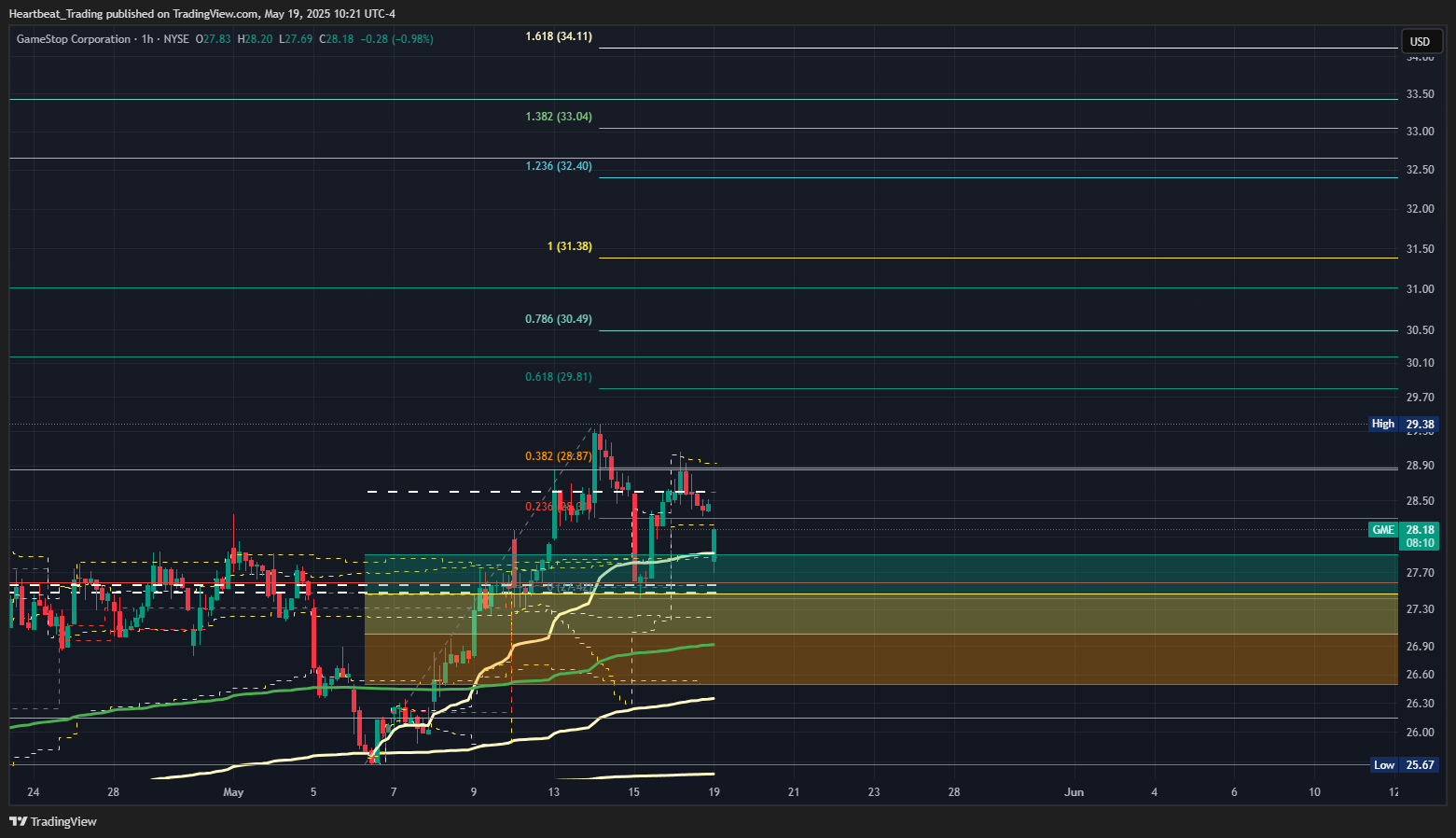Select the 0.618 (29.81) Fibonacci label

click(559, 377)
